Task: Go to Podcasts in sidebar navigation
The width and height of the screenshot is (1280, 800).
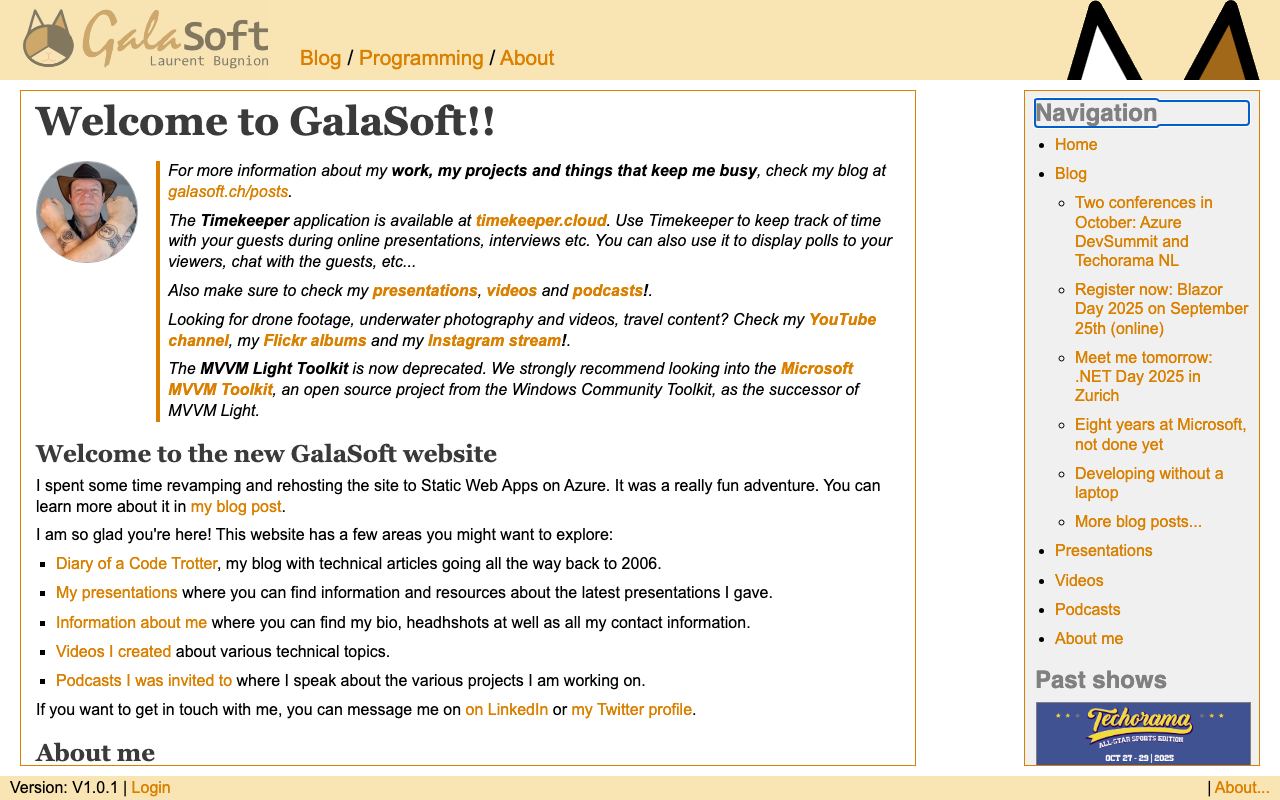Action: tap(1087, 609)
